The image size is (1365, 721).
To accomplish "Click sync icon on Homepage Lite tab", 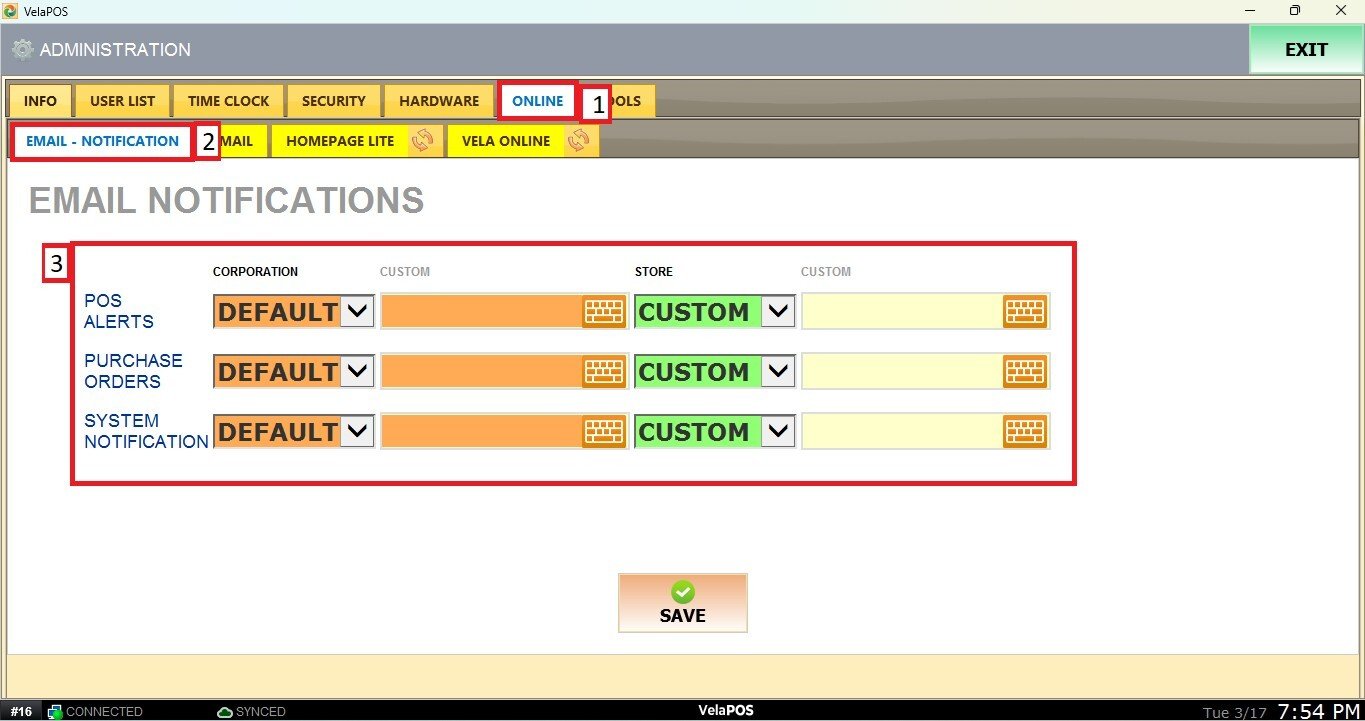I will click(x=422, y=141).
